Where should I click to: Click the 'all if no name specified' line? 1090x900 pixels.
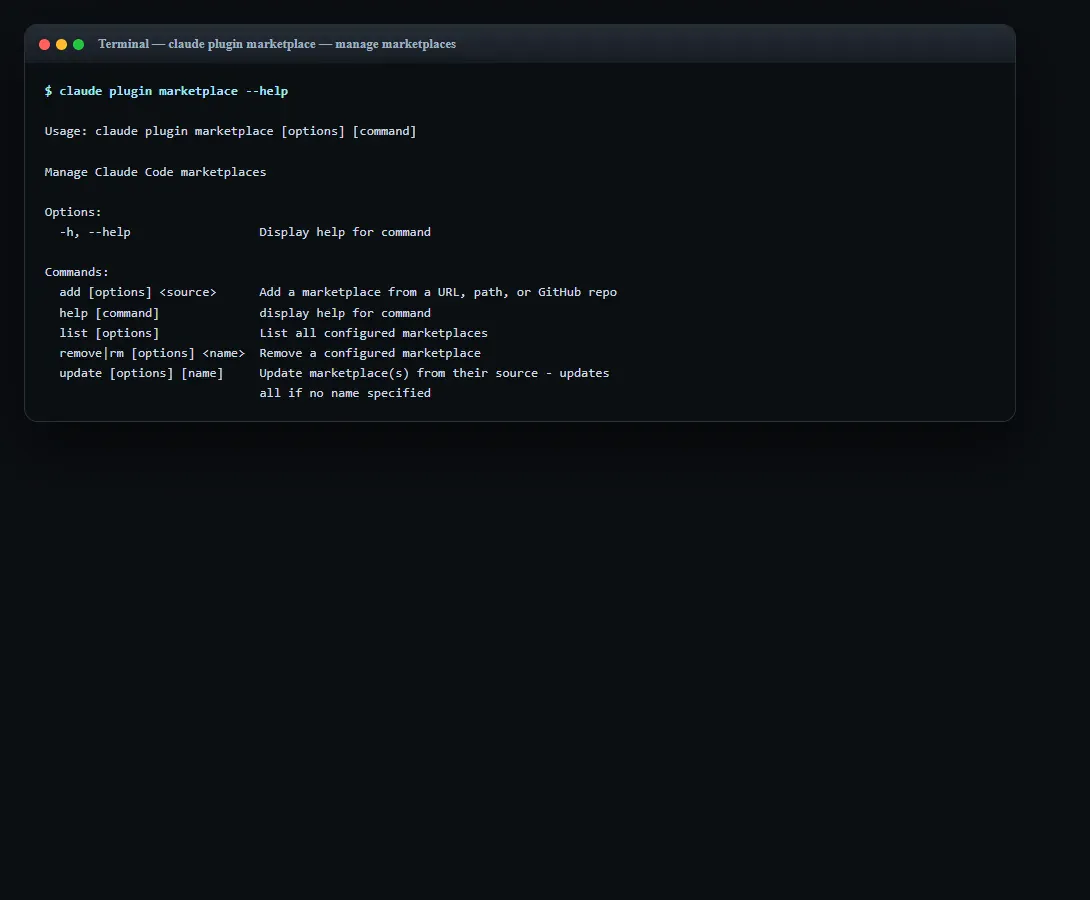coord(345,393)
